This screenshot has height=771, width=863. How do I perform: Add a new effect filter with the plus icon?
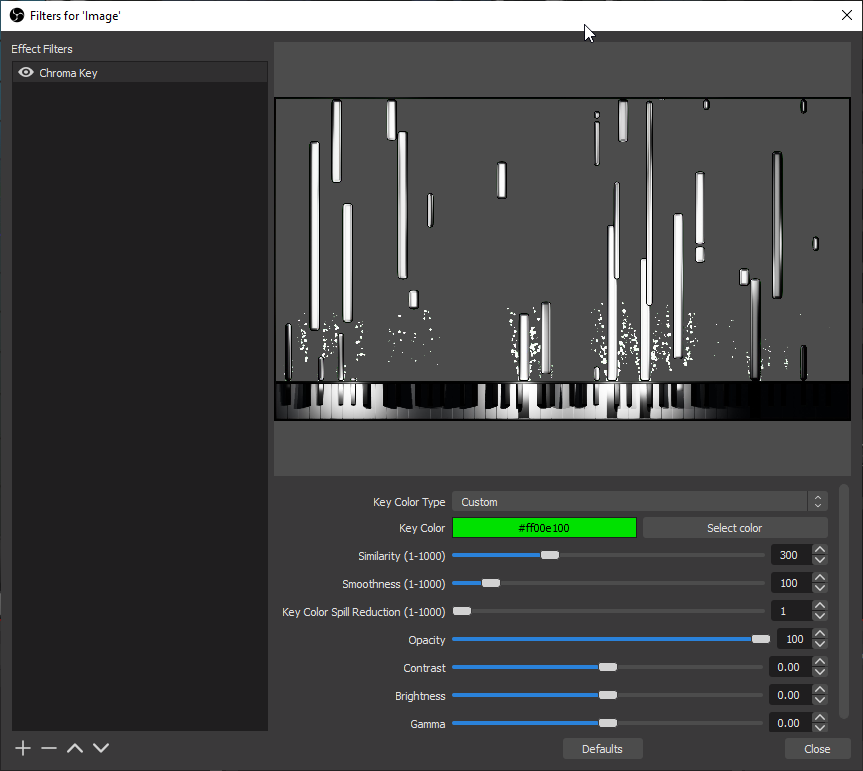tap(23, 748)
